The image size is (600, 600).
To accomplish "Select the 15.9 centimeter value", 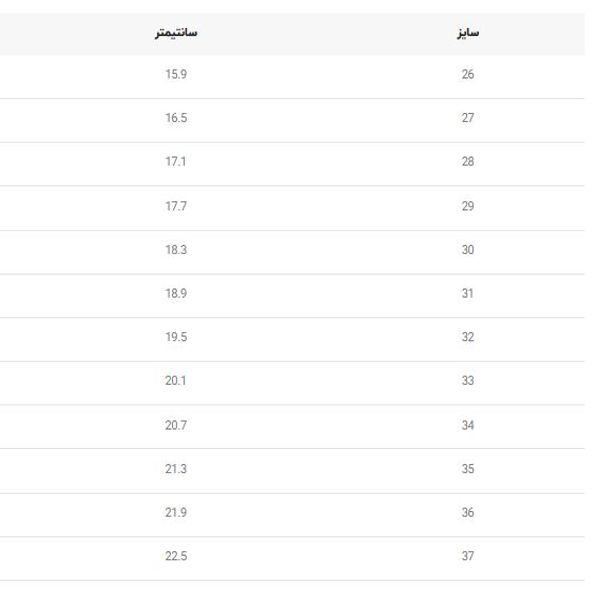I will coord(176,75).
